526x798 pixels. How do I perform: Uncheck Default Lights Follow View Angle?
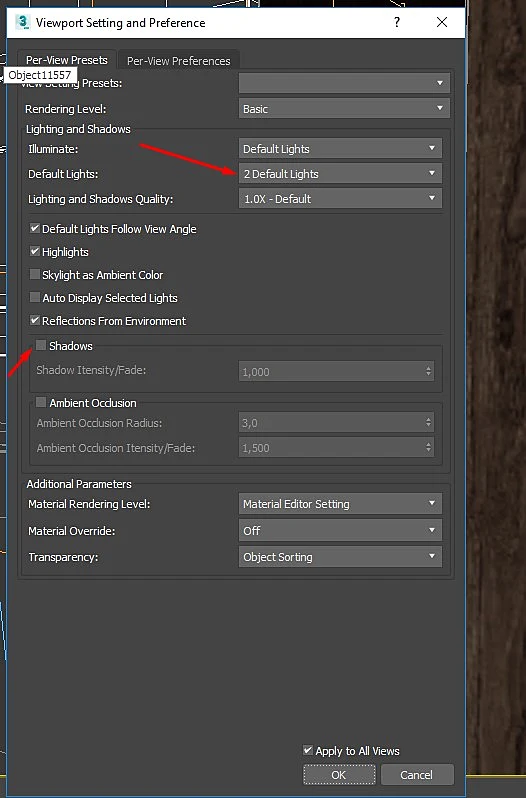pos(35,229)
